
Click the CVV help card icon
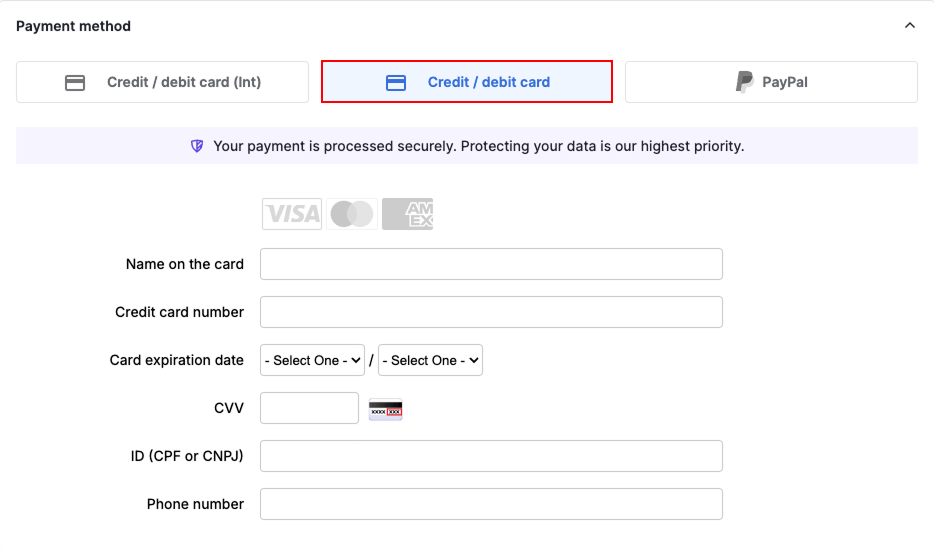pos(386,409)
